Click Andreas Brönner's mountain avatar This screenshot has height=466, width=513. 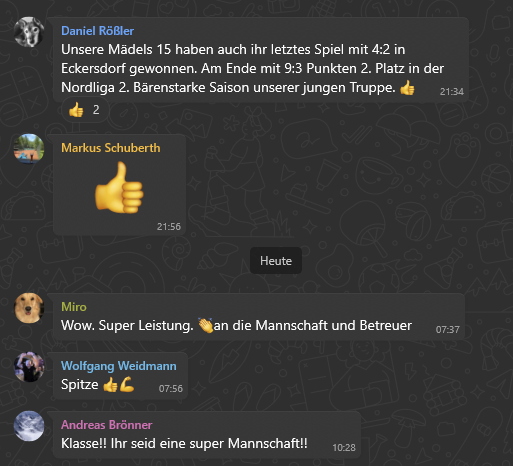(x=29, y=426)
